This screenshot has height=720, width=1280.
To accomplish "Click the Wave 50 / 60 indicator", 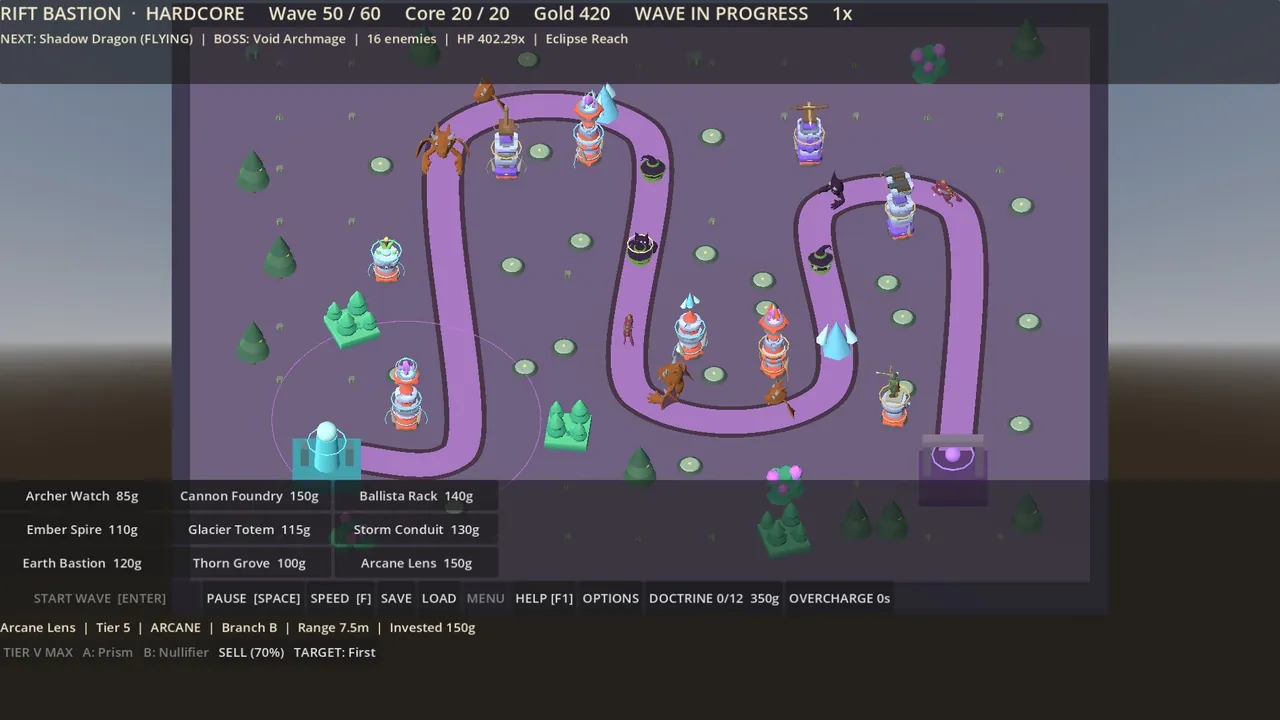I will click(x=325, y=14).
